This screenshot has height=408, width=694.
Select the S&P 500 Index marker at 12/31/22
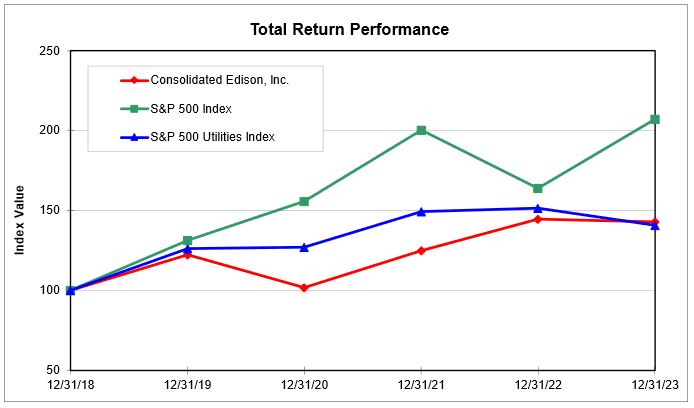coord(538,188)
